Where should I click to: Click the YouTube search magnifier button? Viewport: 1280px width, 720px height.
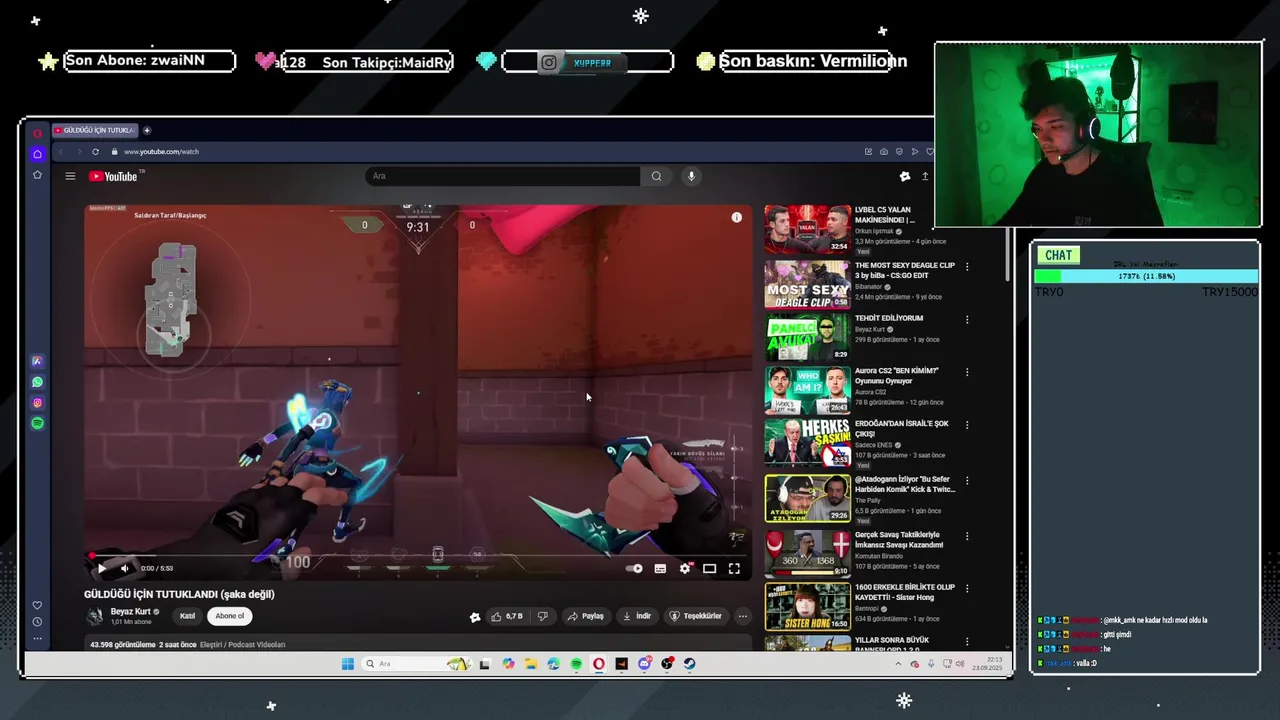[x=656, y=176]
